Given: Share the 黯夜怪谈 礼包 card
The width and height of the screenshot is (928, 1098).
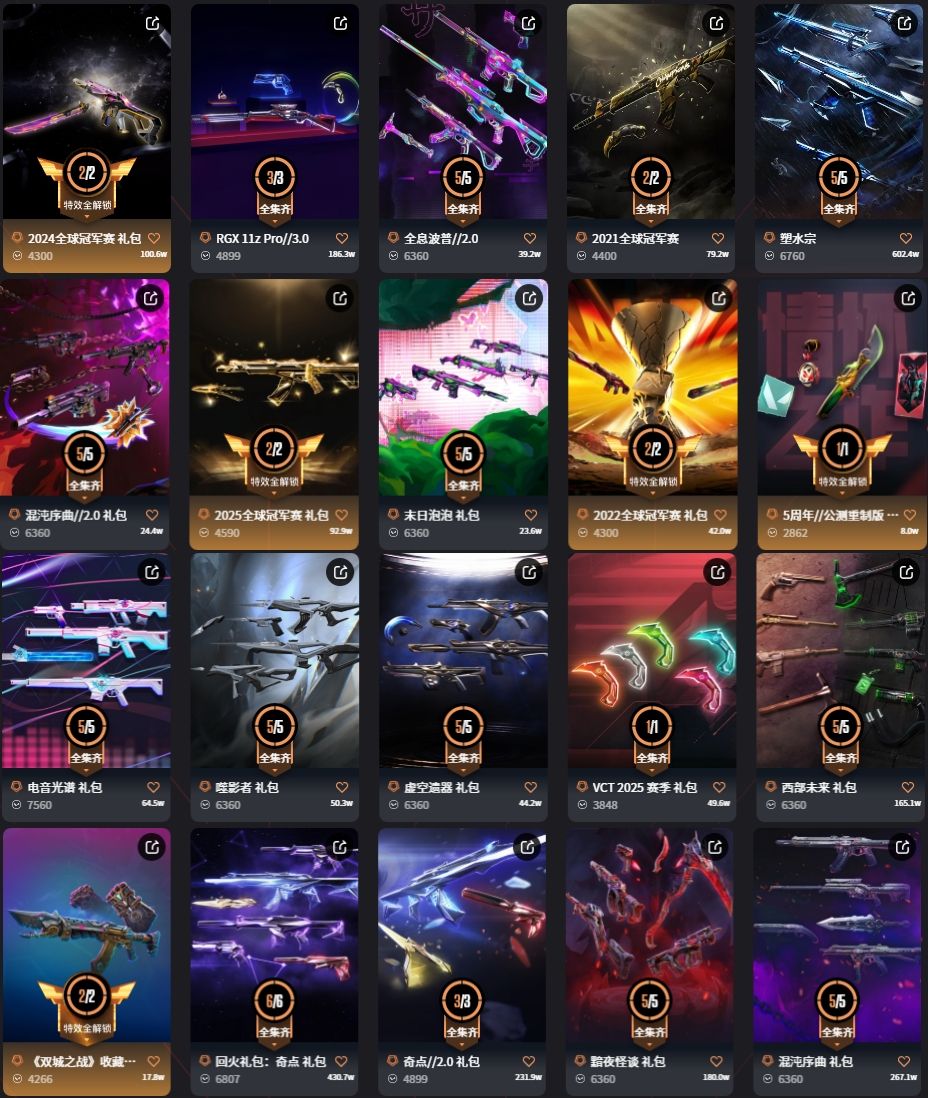Looking at the screenshot, I should point(715,847).
